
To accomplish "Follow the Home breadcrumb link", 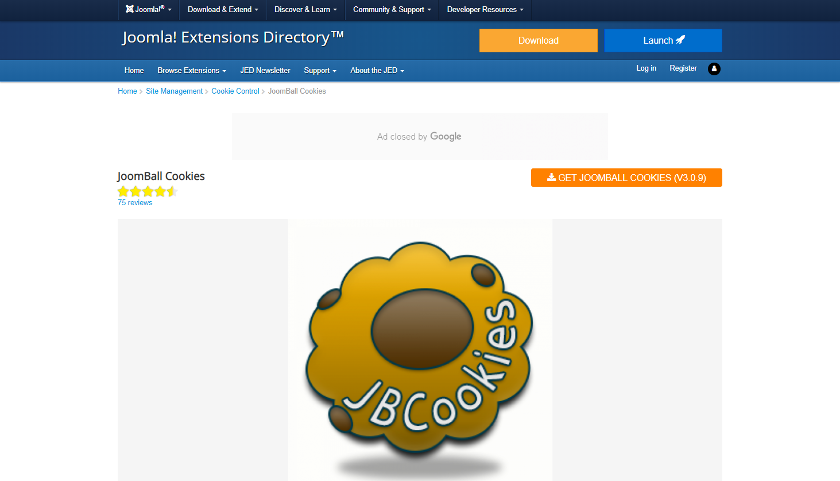I will [128, 91].
